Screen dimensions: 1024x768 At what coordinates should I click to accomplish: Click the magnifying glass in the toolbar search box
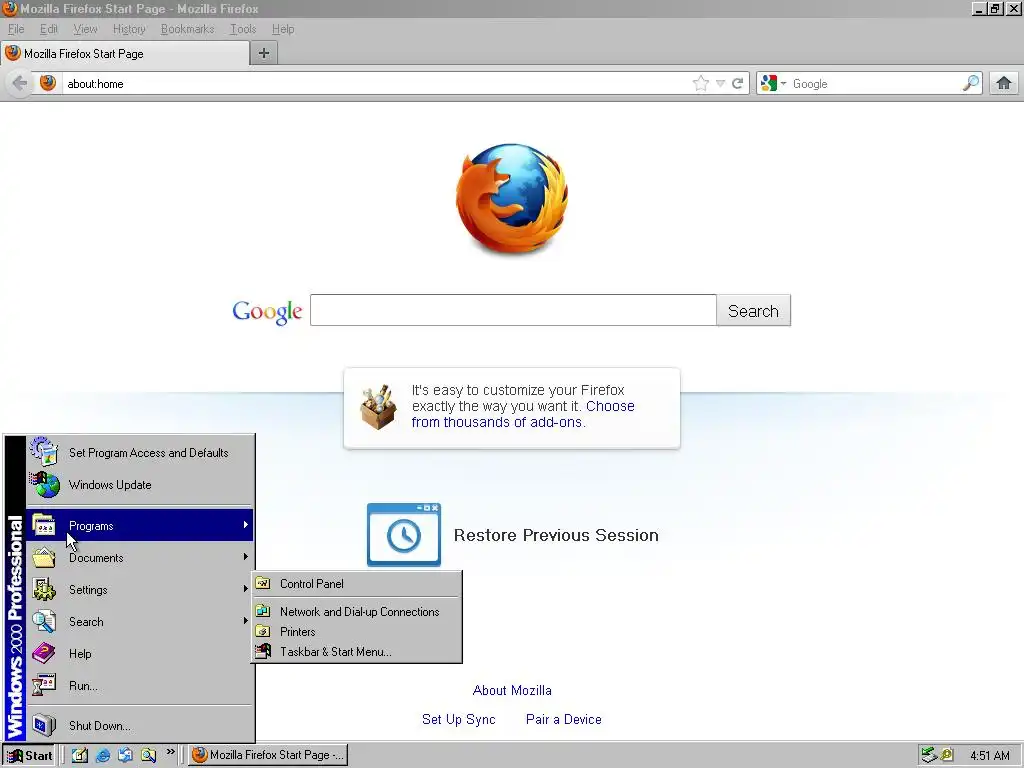[x=971, y=83]
